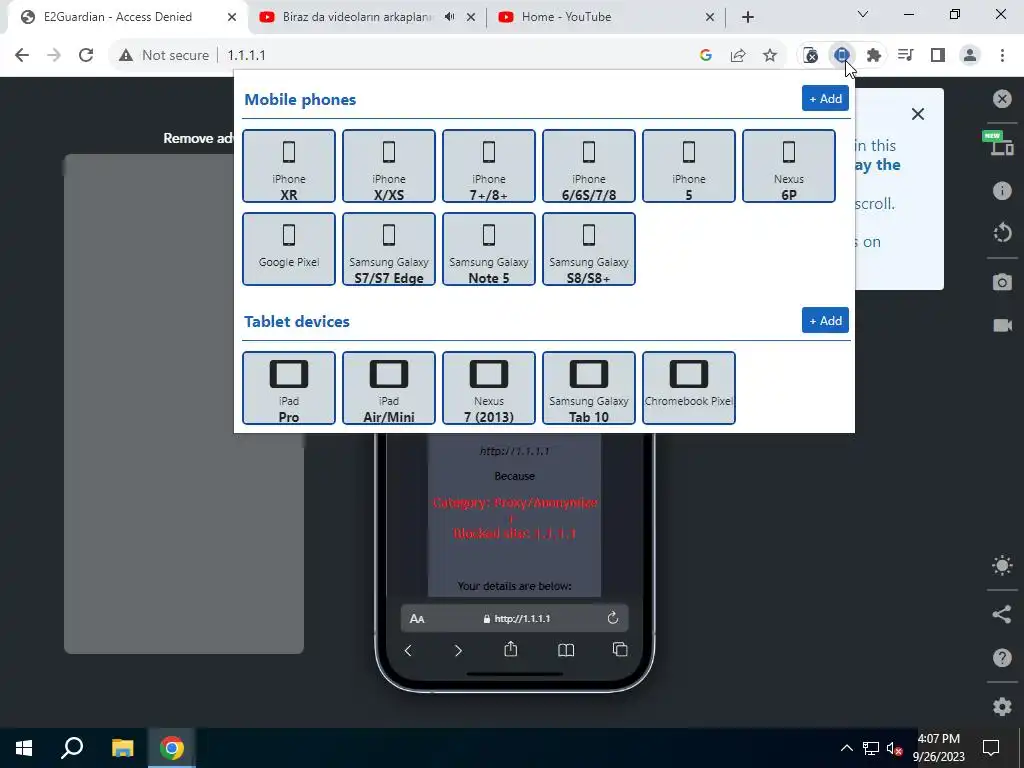The width and height of the screenshot is (1024, 768).
Task: Close the simulator with sidebar X
Action: tap(1002, 99)
